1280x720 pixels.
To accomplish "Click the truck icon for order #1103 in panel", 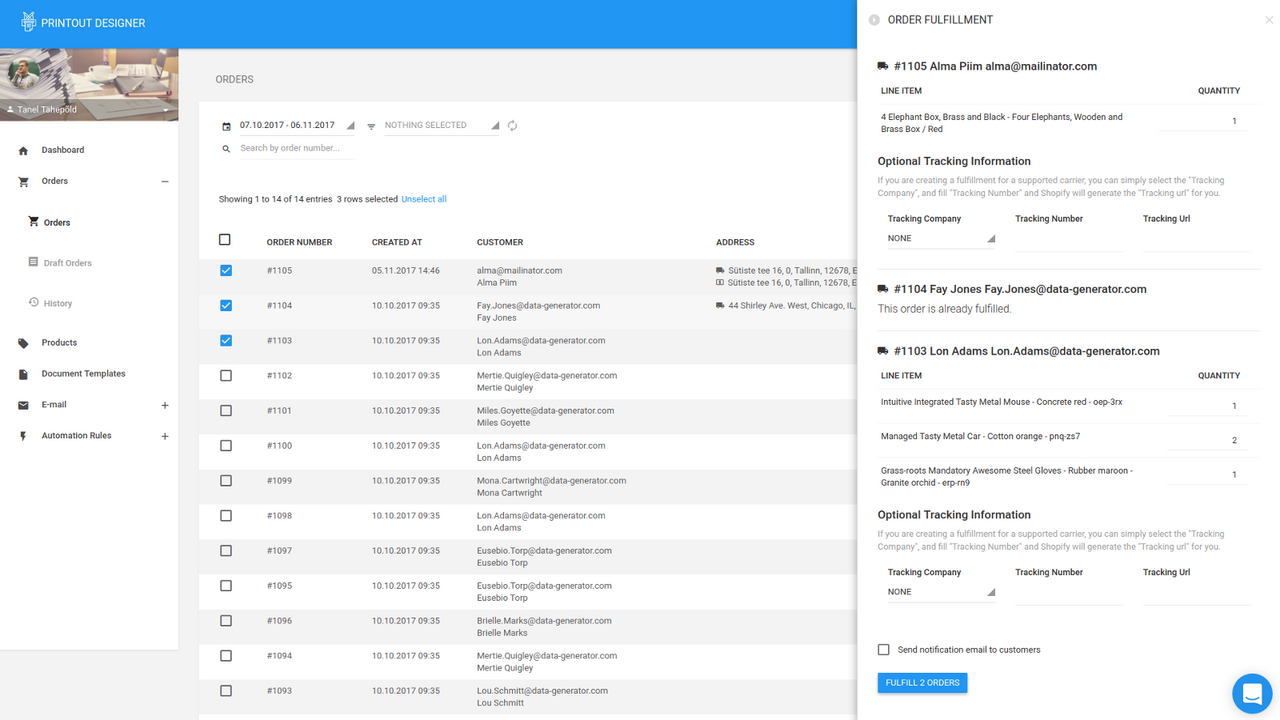I will 883,351.
